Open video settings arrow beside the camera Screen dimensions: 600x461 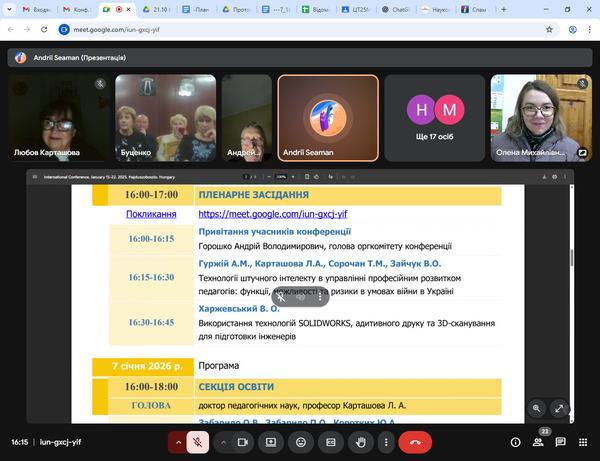click(222, 442)
